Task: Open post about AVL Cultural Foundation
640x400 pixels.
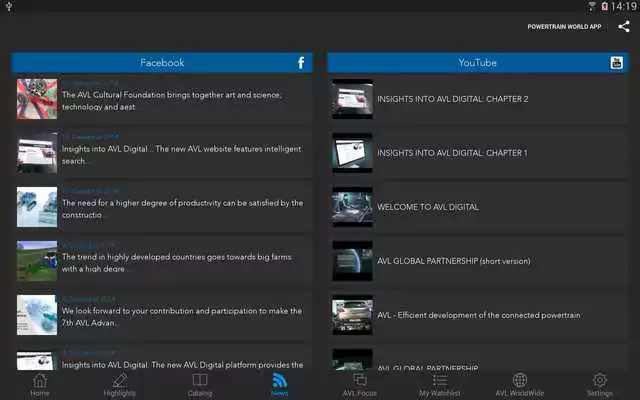Action: pyautogui.click(x=162, y=99)
